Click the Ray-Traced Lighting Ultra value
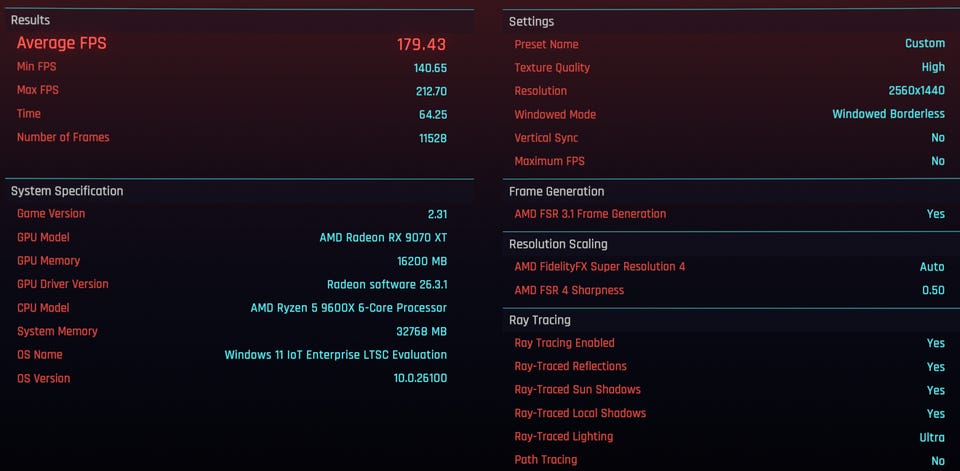Image resolution: width=960 pixels, height=471 pixels. pyautogui.click(x=932, y=437)
